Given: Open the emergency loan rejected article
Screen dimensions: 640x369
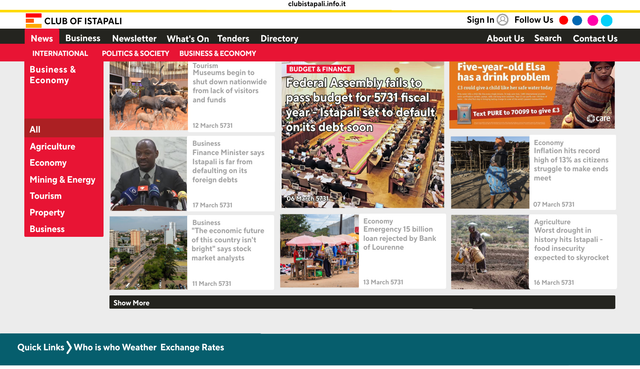Looking at the screenshot, I should pos(400,238).
